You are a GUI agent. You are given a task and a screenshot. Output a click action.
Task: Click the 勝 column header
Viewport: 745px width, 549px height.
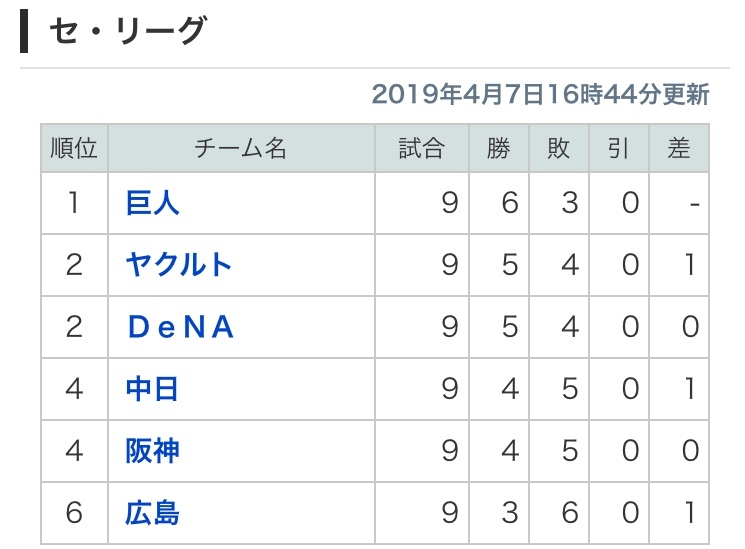point(499,148)
